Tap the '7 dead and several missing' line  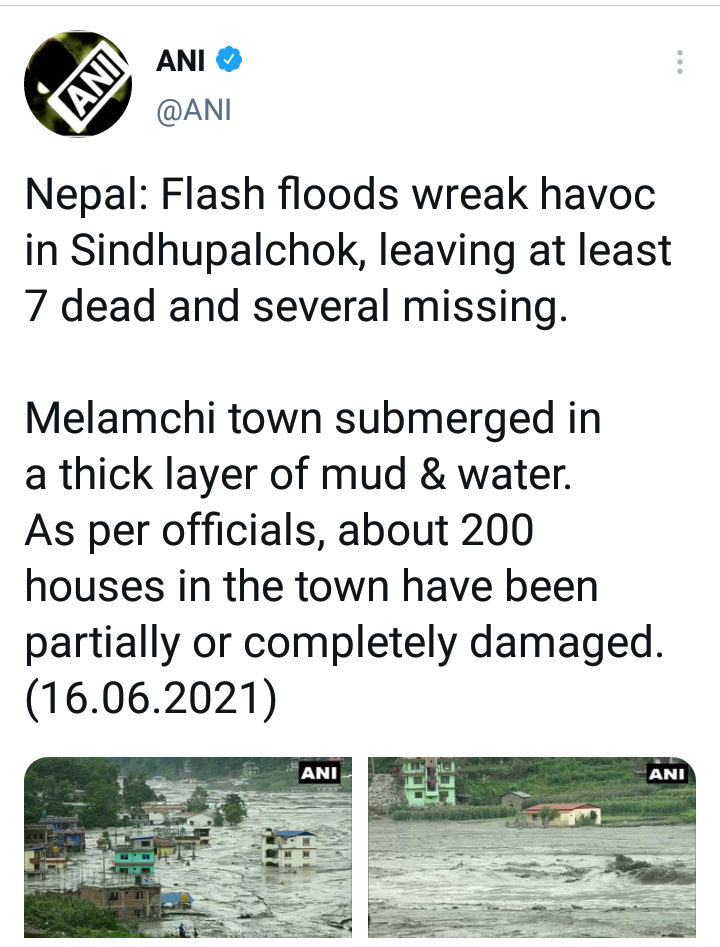click(296, 306)
